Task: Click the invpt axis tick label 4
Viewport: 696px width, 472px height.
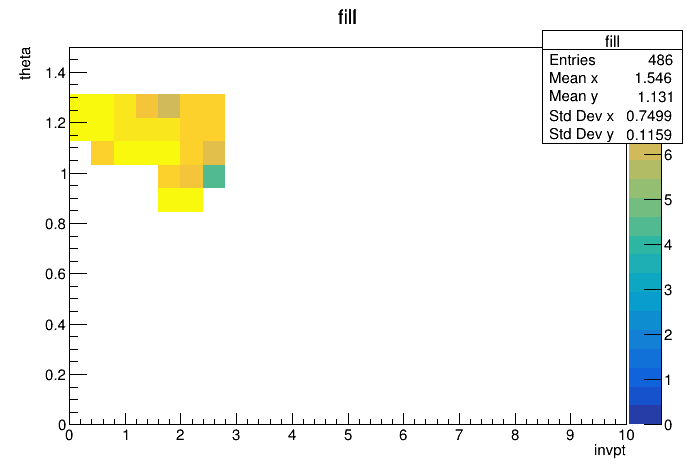Action: (292, 435)
